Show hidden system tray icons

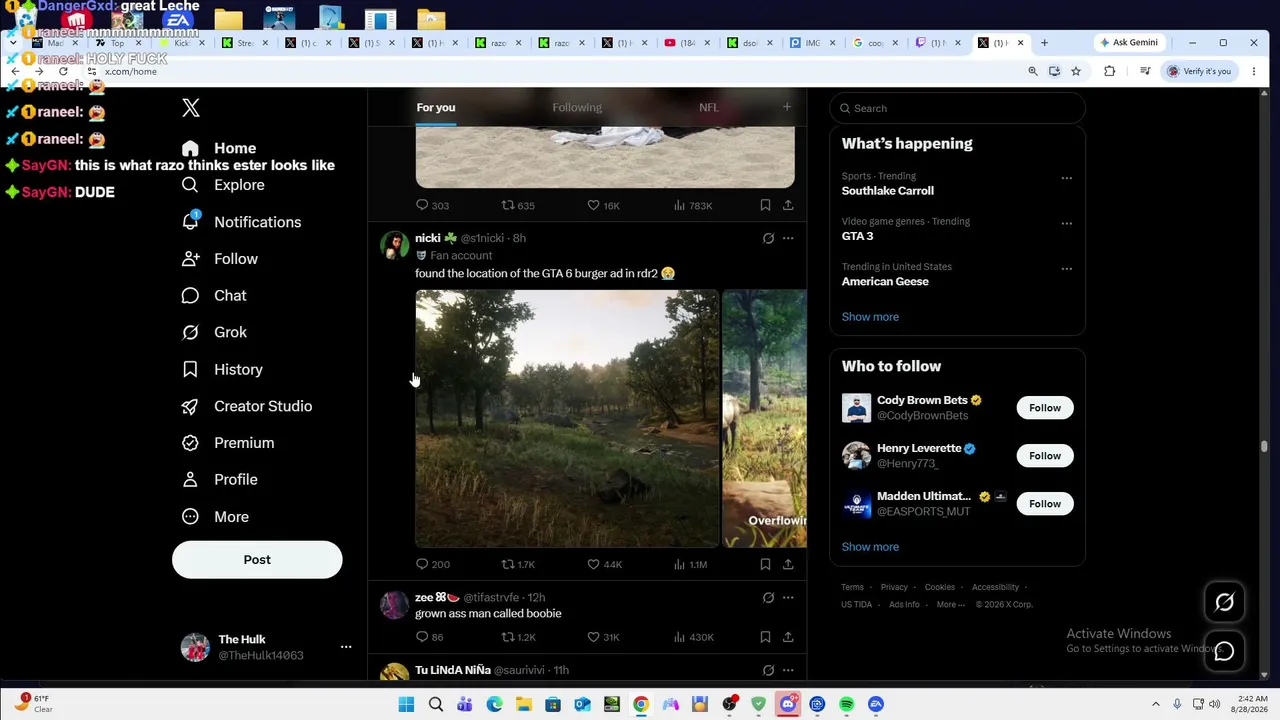click(x=1156, y=704)
